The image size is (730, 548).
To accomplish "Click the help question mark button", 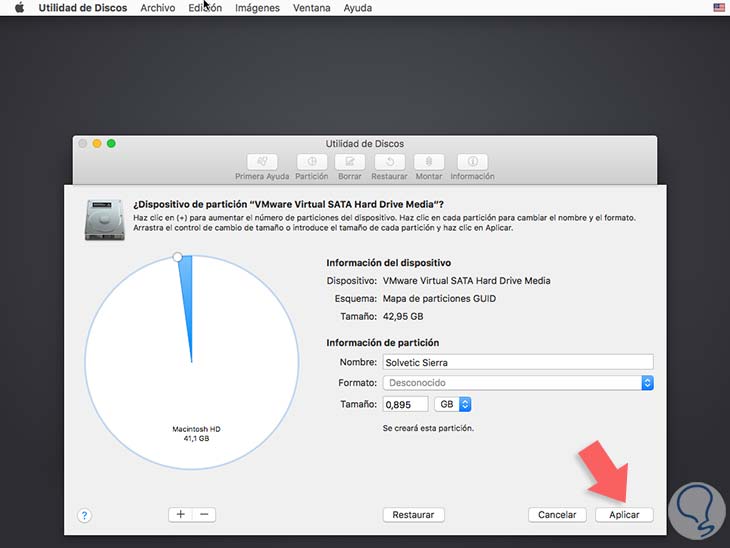I will pos(84,515).
